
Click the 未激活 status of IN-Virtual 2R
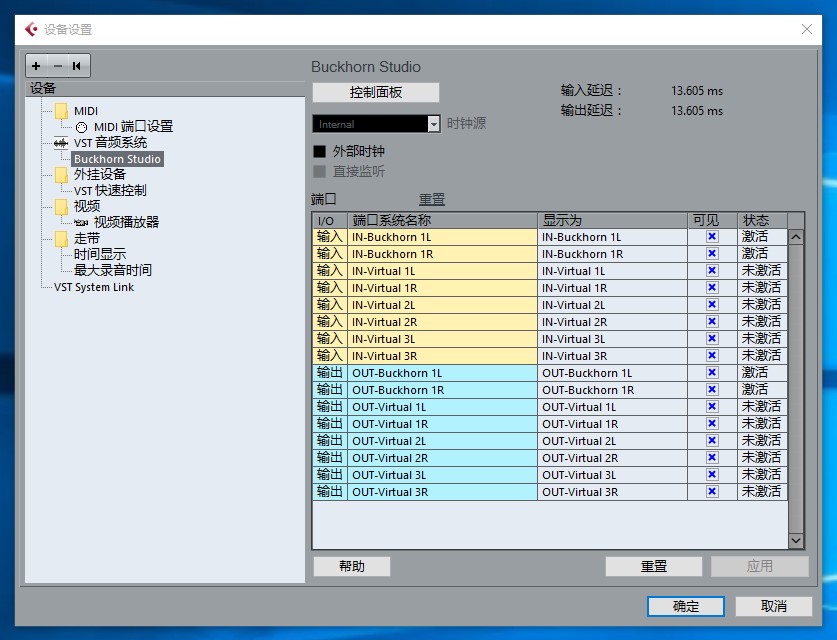(x=761, y=321)
